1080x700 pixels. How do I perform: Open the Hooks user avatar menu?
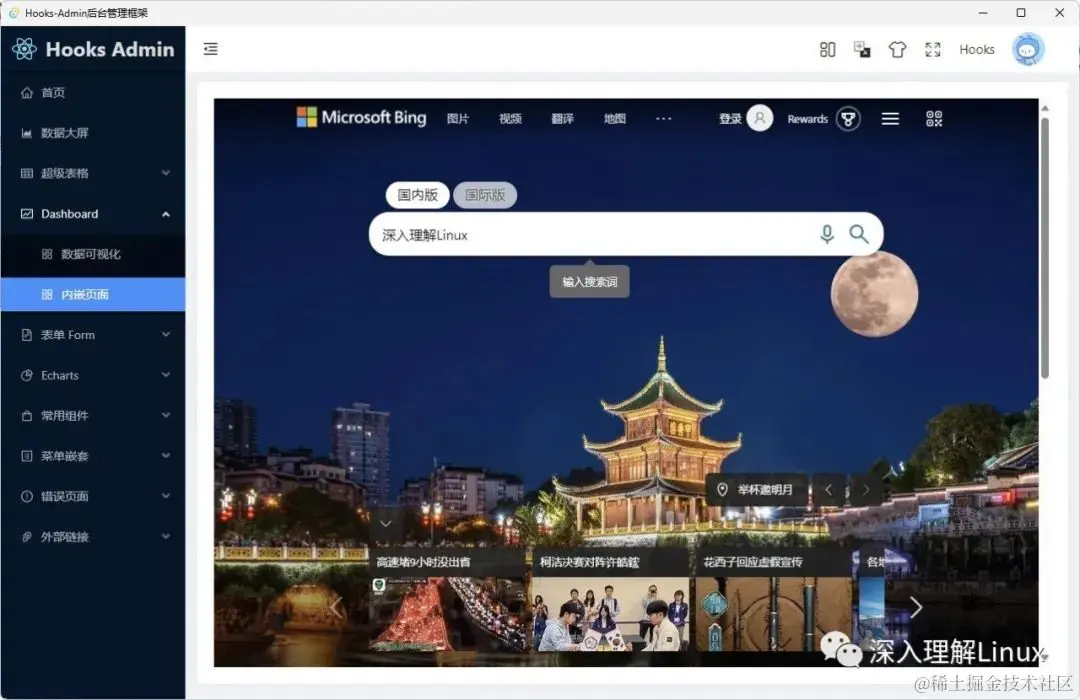1028,48
